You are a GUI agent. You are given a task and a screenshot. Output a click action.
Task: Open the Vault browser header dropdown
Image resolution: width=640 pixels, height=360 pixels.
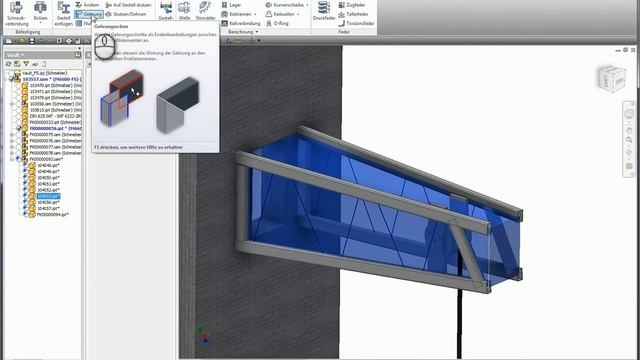pyautogui.click(x=22, y=55)
